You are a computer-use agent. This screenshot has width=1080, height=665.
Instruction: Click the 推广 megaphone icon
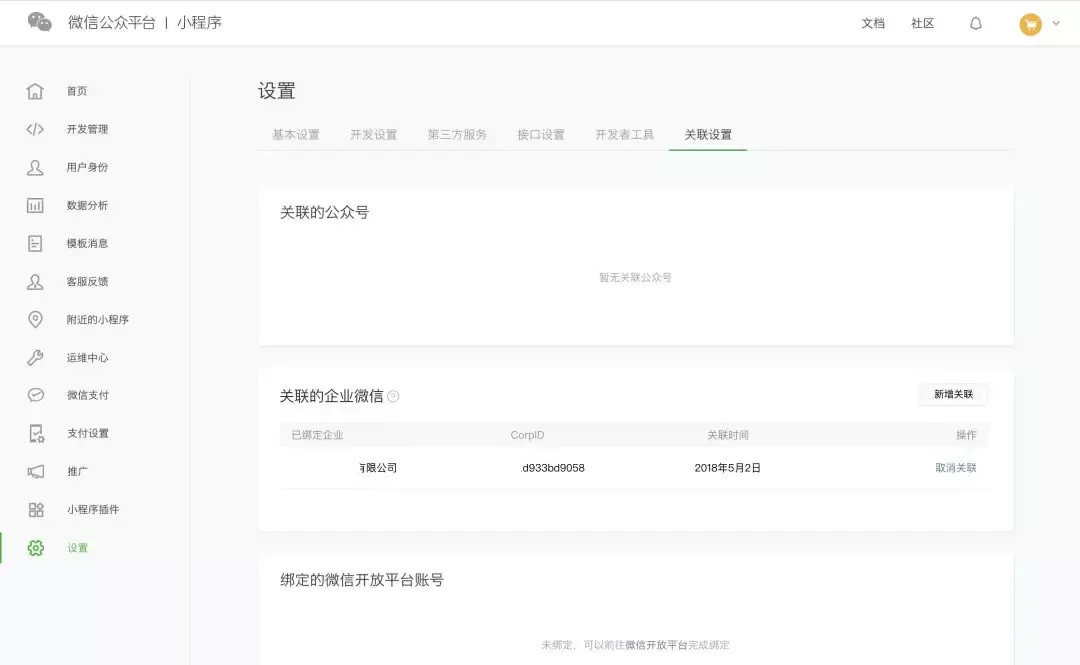35,471
